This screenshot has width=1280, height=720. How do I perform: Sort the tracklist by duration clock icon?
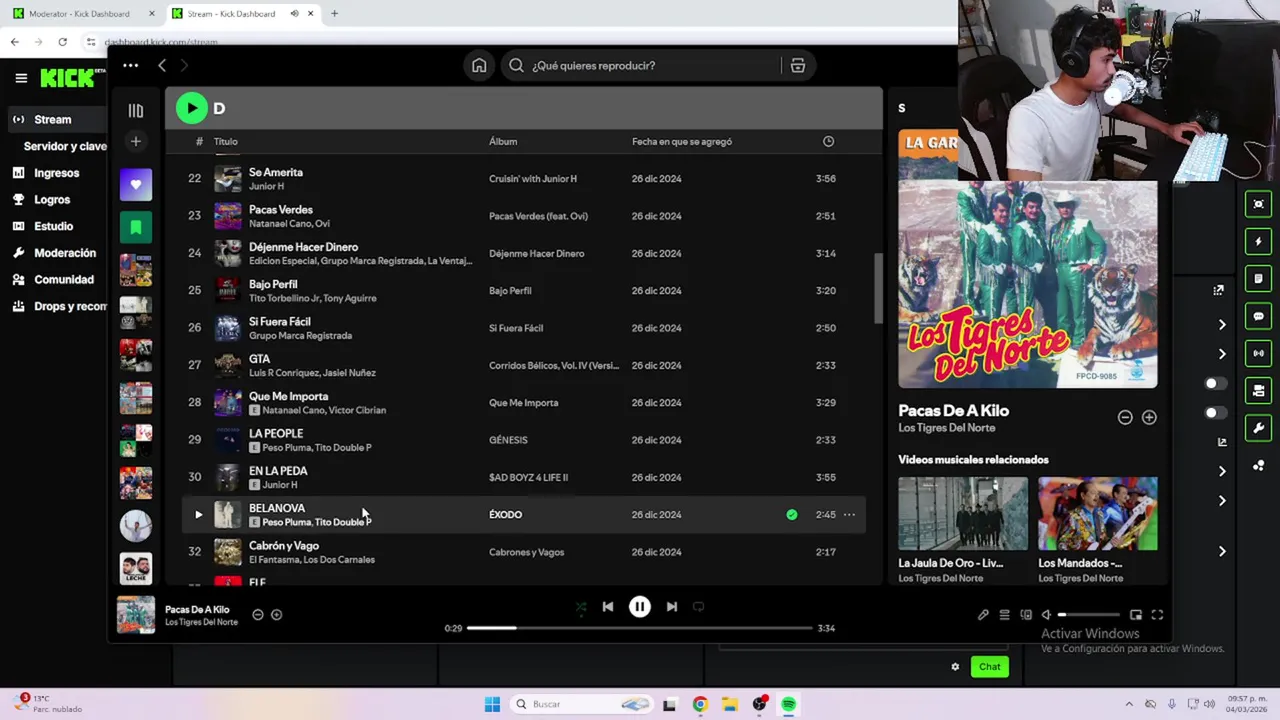pos(828,141)
